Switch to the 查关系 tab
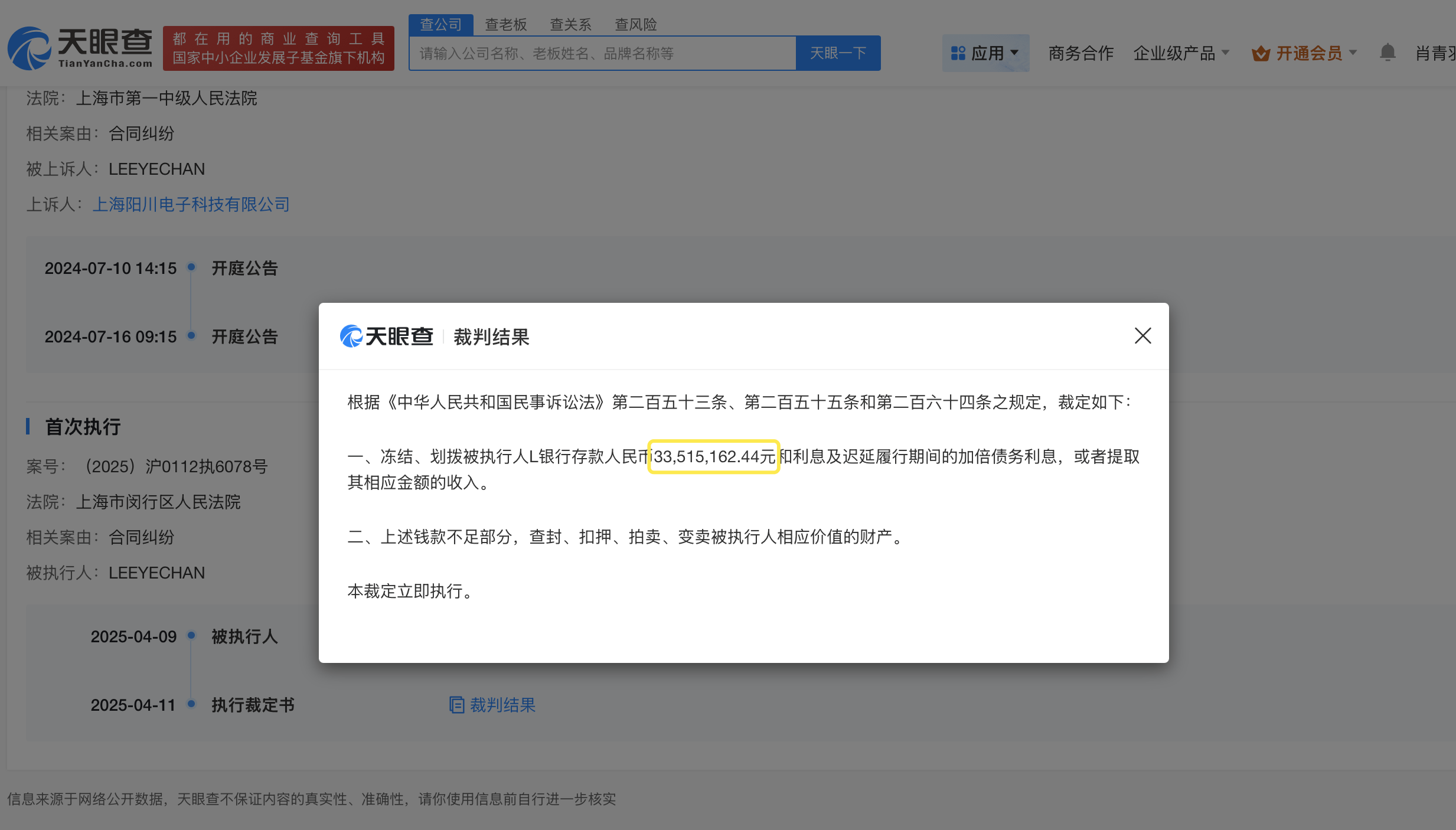The height and width of the screenshot is (830, 1456). click(570, 24)
